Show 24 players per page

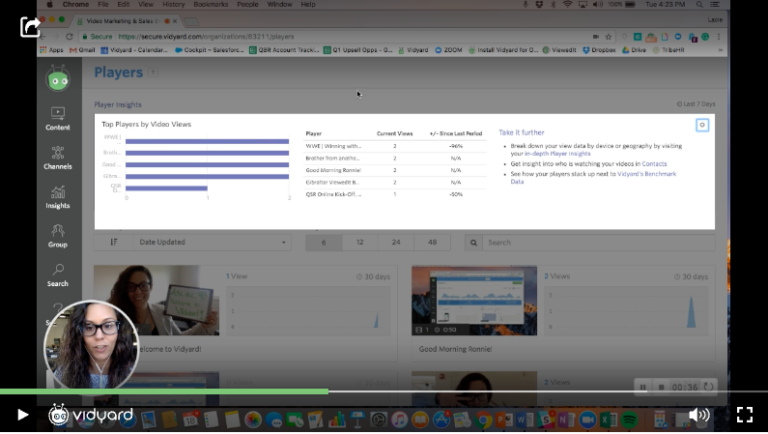[396, 242]
